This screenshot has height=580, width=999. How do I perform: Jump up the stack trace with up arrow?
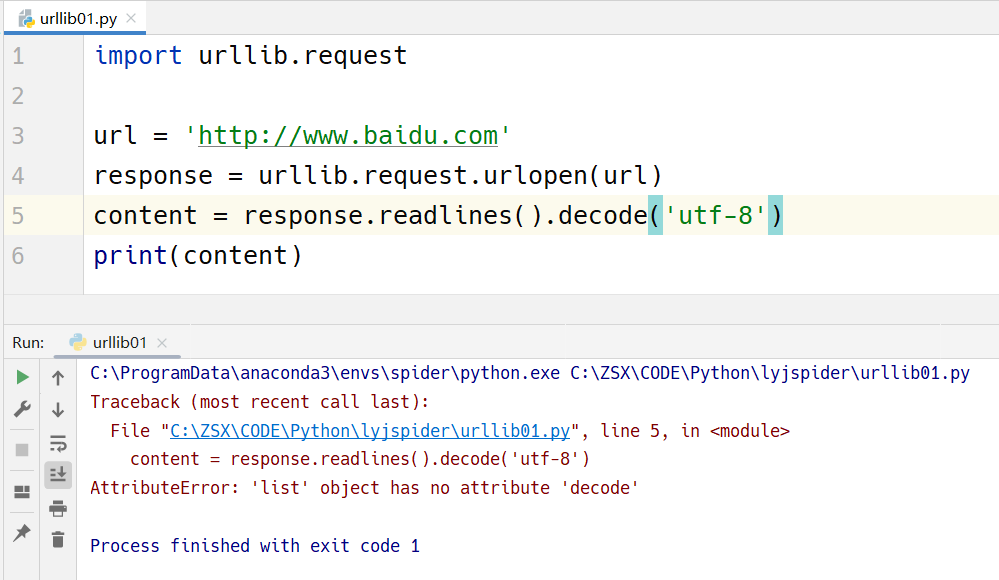[x=58, y=378]
